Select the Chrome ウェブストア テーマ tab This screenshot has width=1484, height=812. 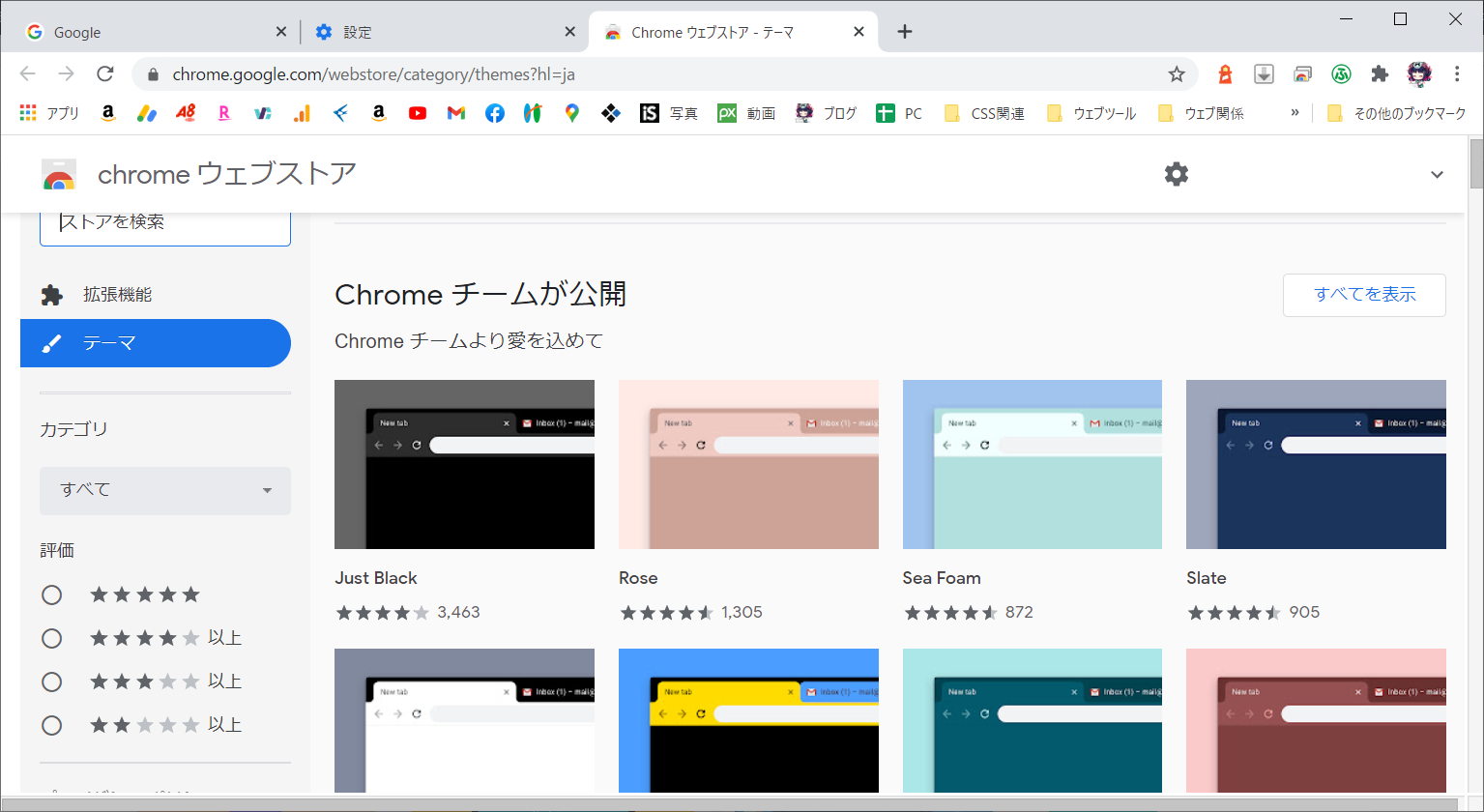pyautogui.click(x=732, y=32)
